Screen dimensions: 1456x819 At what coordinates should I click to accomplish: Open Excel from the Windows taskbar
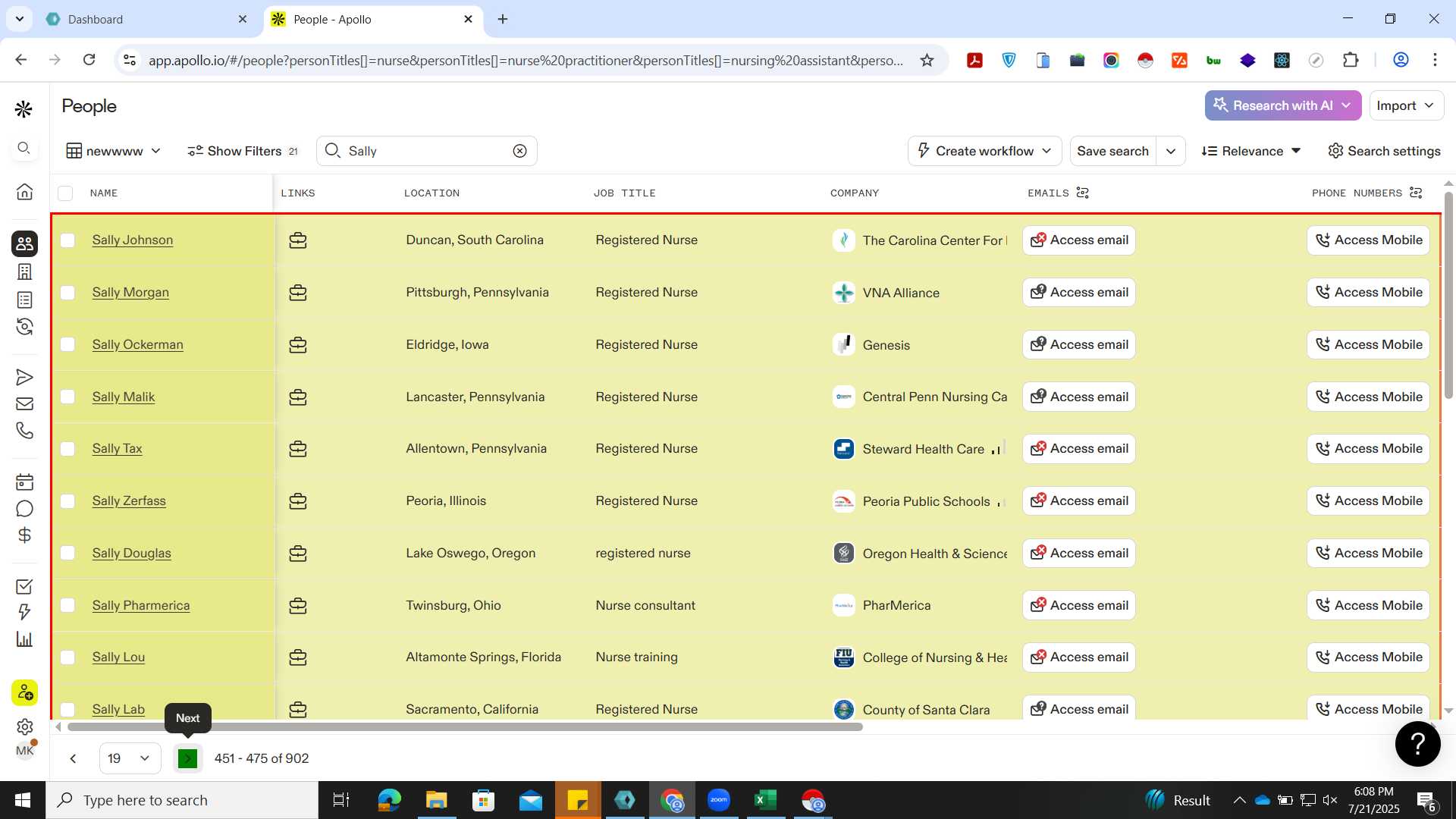765,800
